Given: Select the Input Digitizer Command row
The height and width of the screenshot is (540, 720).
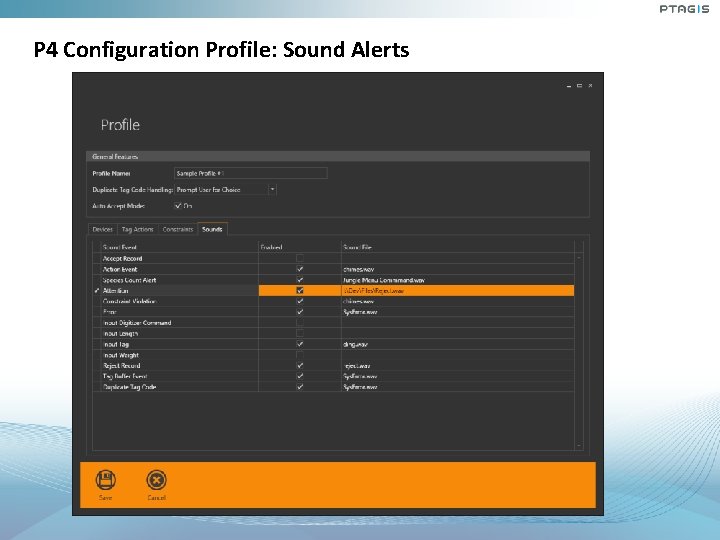Looking at the screenshot, I should point(333,323).
